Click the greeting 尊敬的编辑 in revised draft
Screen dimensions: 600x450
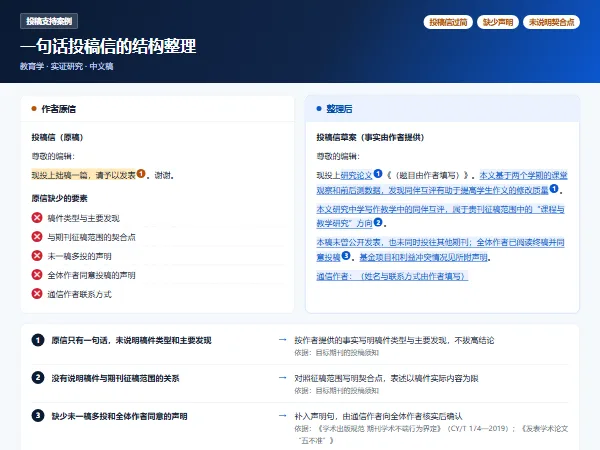point(338,156)
